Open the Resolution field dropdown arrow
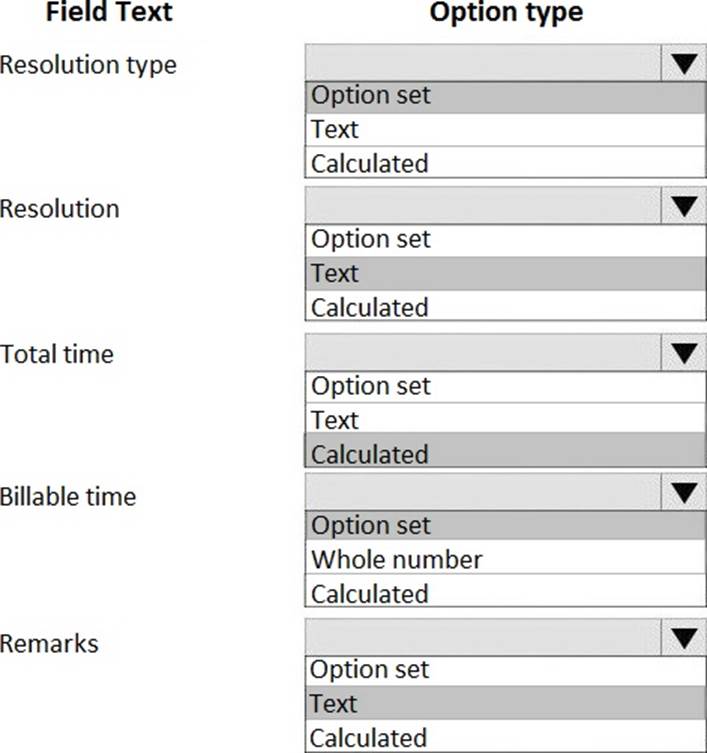 (x=683, y=206)
